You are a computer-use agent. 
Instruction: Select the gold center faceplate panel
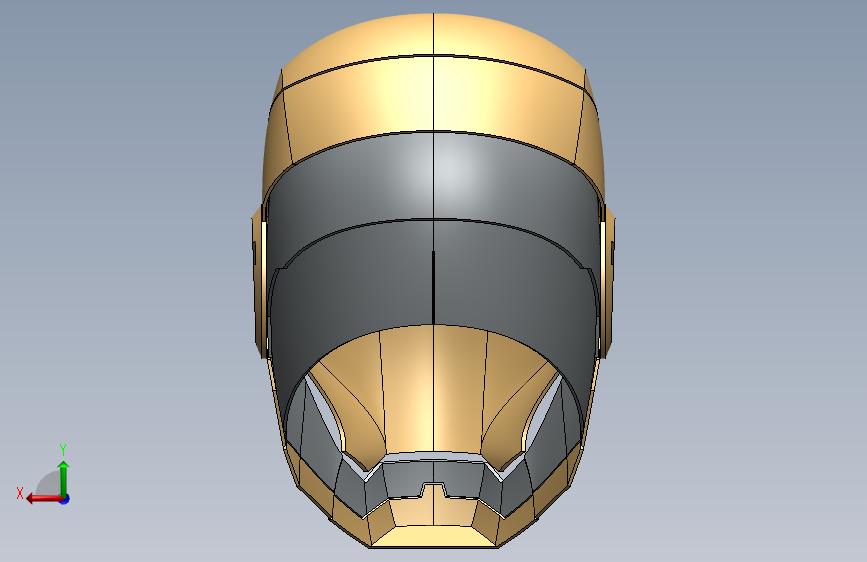coord(434,390)
